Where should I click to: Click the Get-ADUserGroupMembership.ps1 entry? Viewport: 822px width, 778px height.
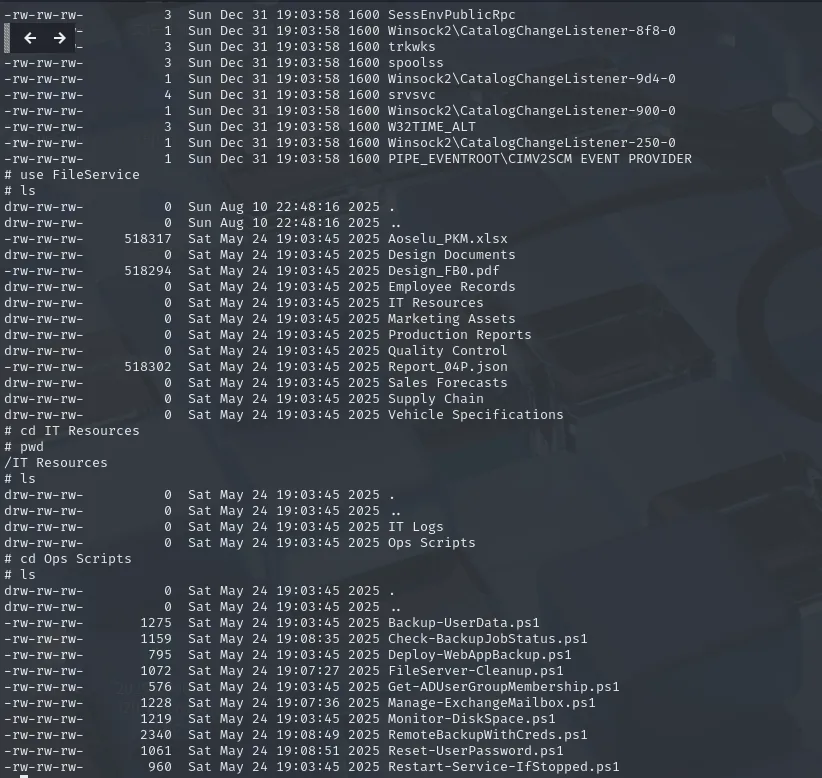tap(503, 687)
